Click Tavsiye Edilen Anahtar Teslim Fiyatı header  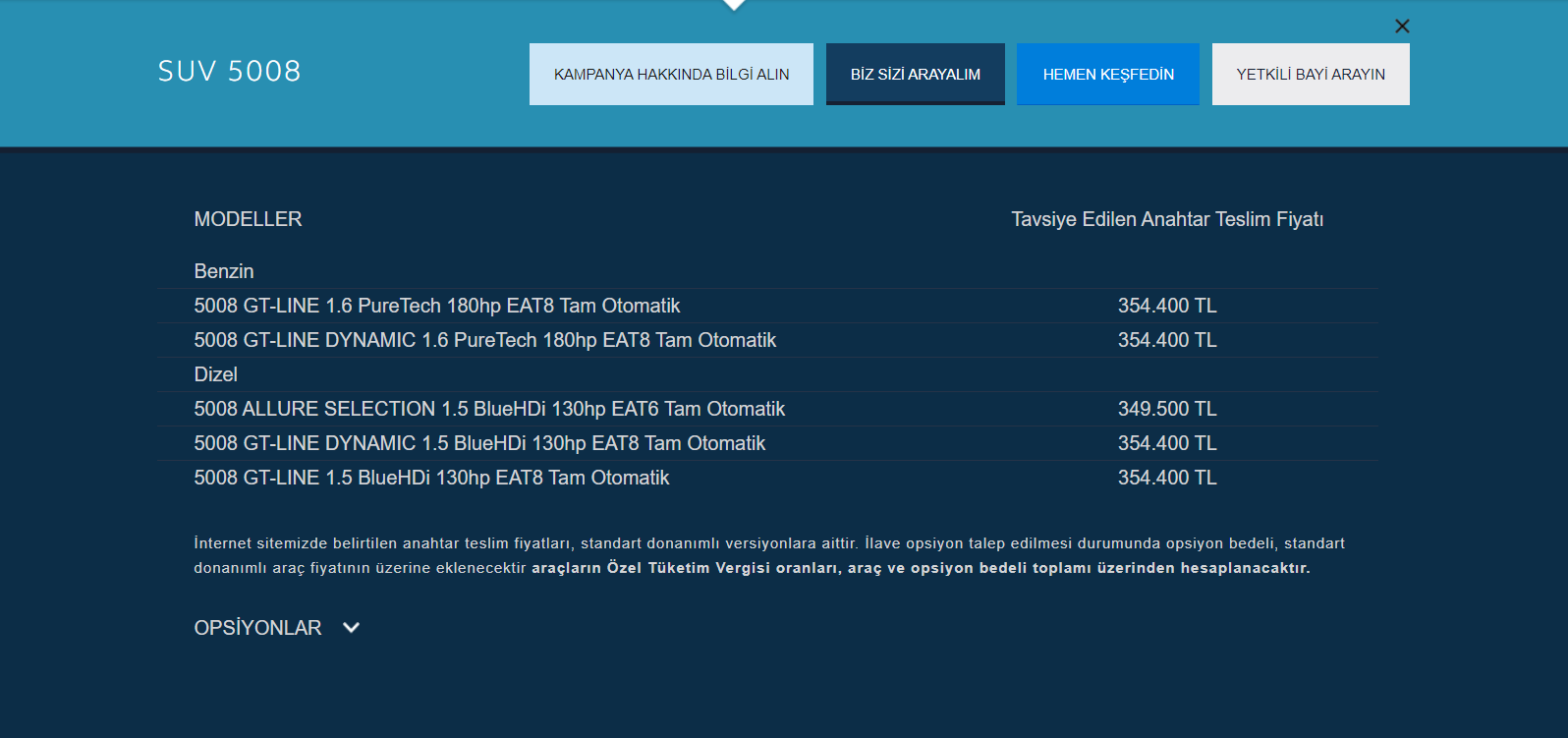tap(1167, 219)
